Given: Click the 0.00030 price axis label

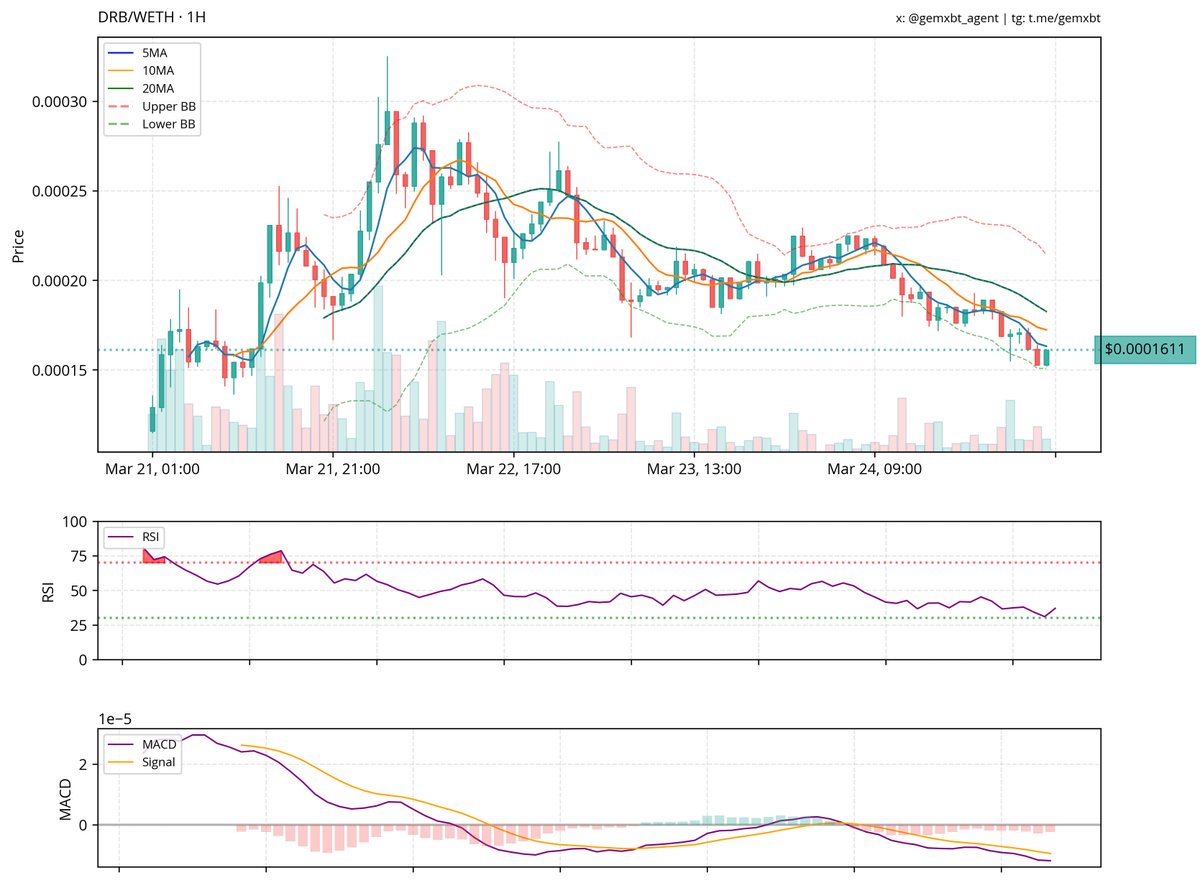Looking at the screenshot, I should (59, 102).
